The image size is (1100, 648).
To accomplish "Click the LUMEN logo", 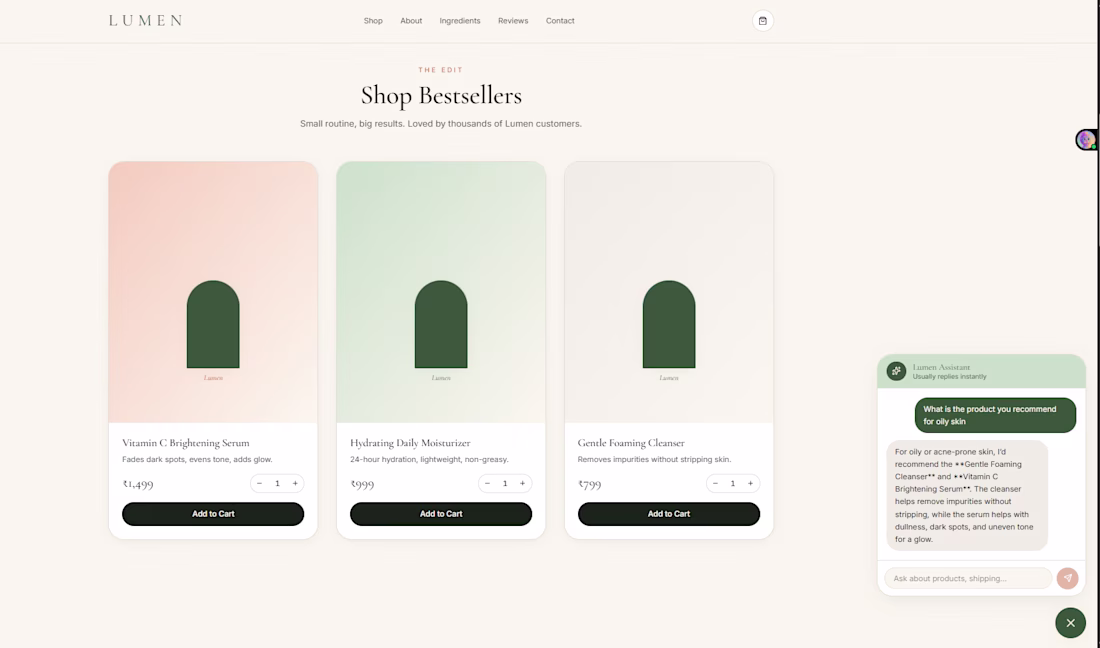I will point(146,21).
